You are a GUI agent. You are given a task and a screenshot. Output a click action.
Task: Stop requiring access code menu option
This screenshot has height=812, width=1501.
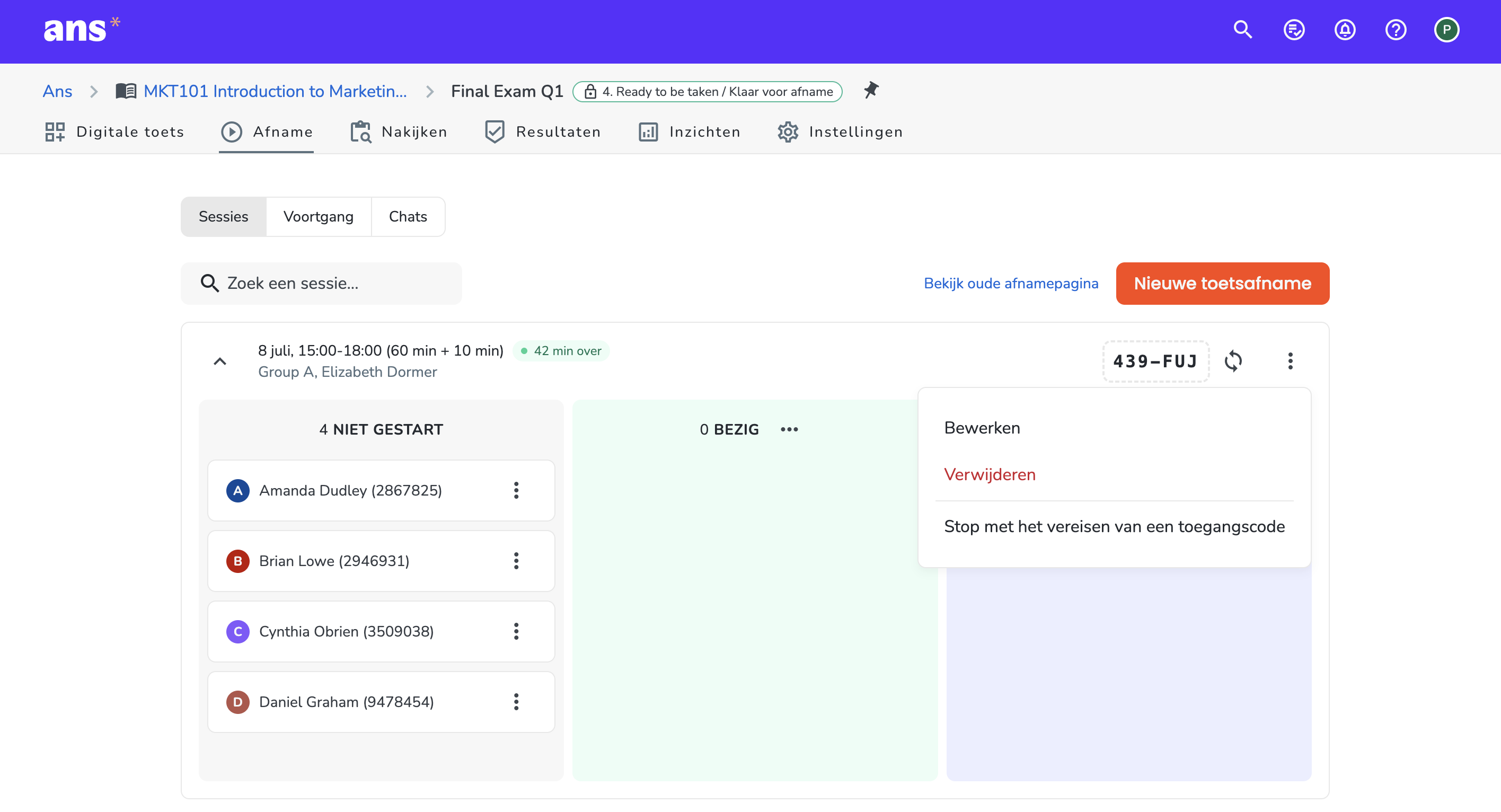tap(1114, 526)
